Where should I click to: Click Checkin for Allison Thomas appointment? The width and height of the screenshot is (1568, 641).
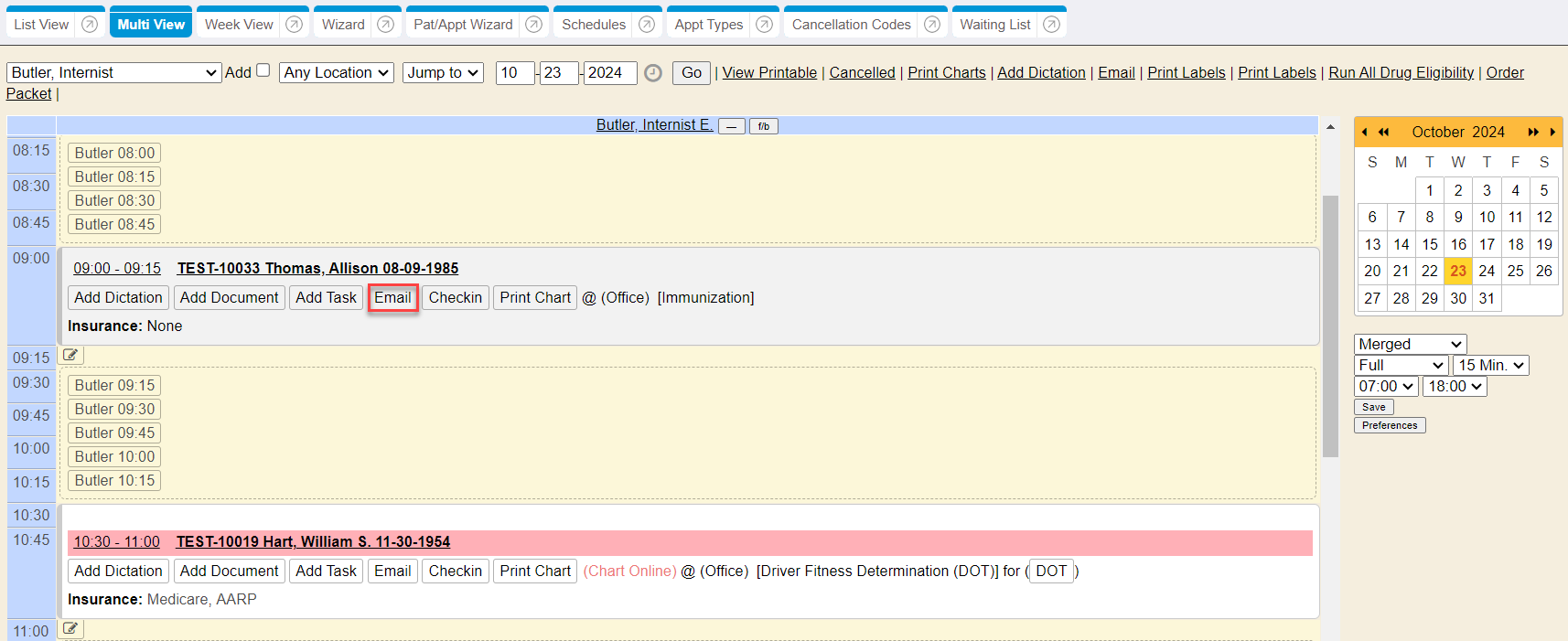455,298
